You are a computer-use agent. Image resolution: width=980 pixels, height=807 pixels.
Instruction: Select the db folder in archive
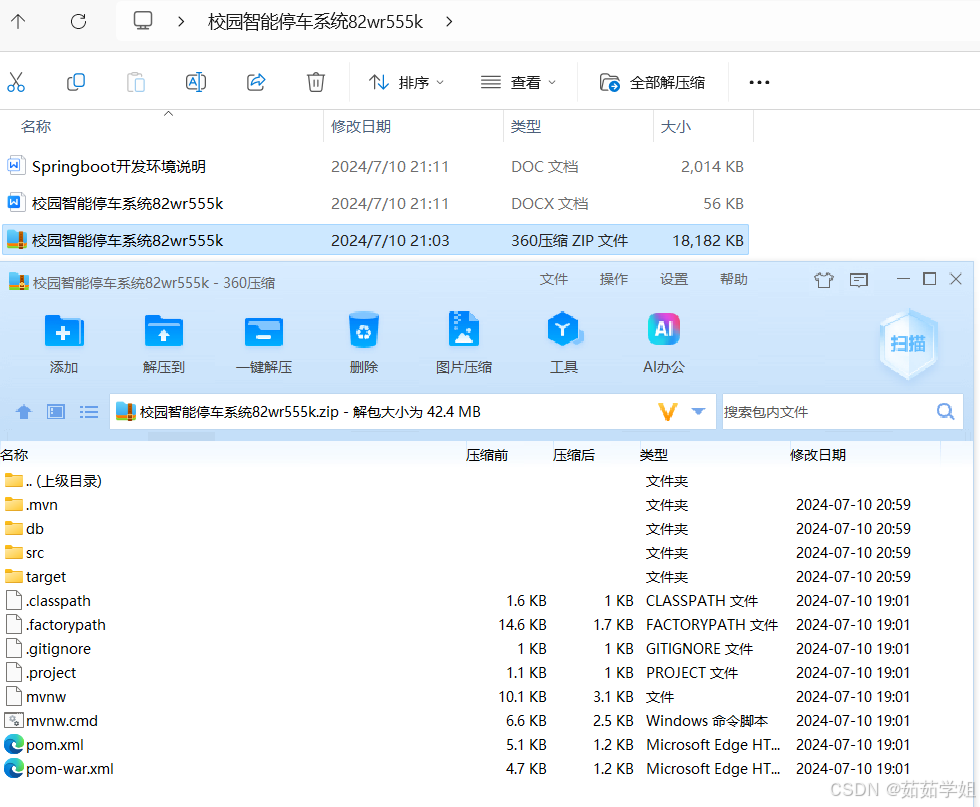(24, 529)
